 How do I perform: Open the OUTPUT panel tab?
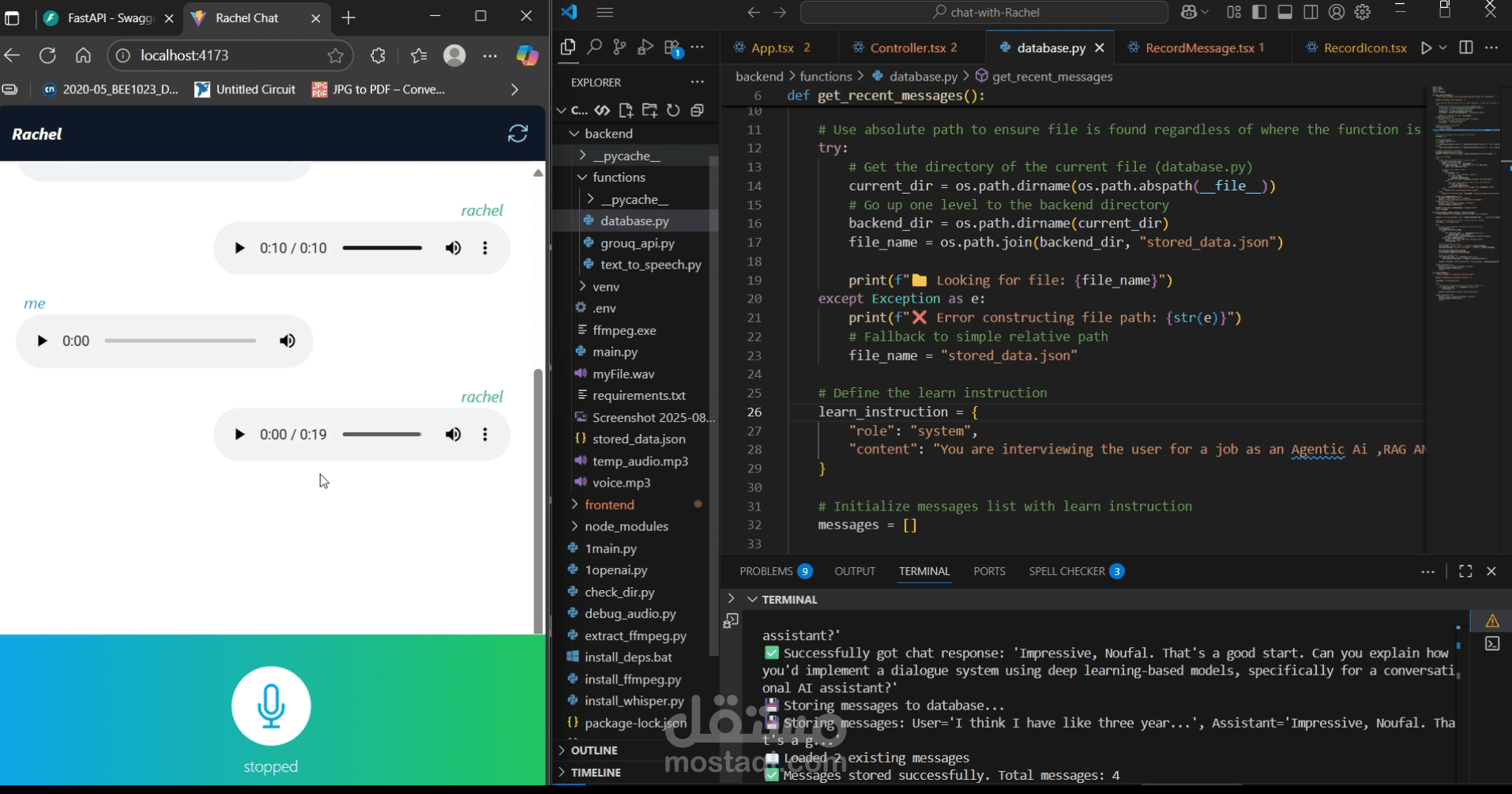[855, 571]
